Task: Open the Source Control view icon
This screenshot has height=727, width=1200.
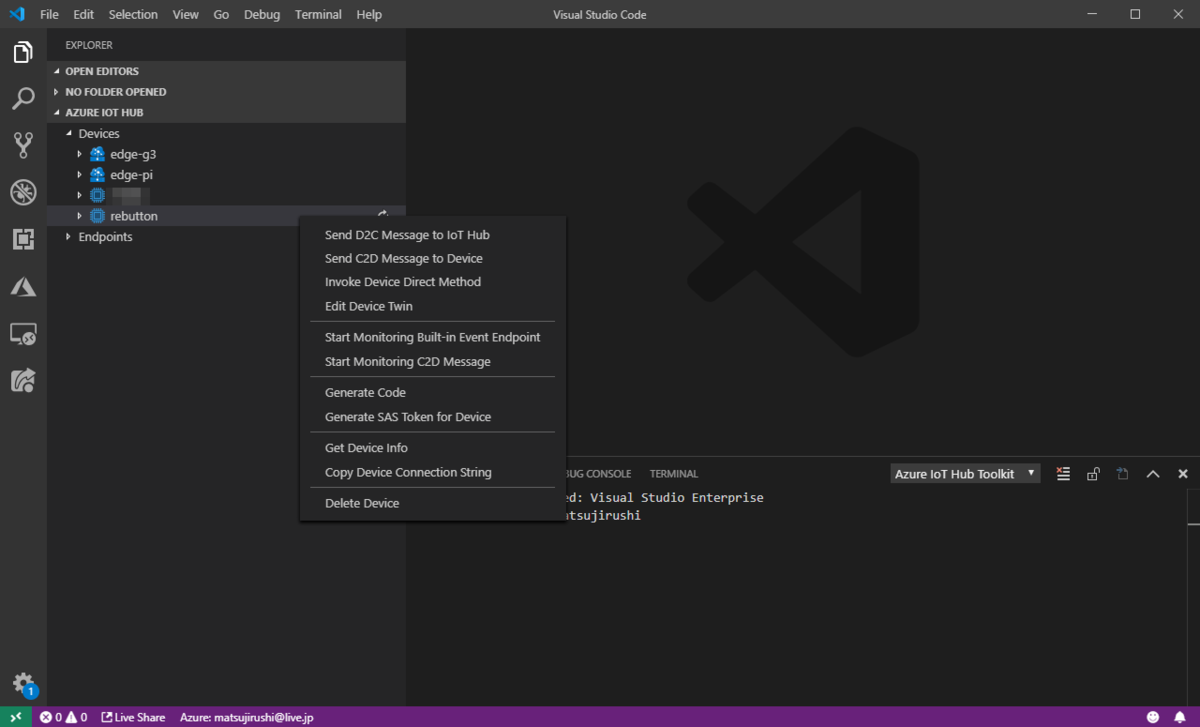Action: (23, 145)
